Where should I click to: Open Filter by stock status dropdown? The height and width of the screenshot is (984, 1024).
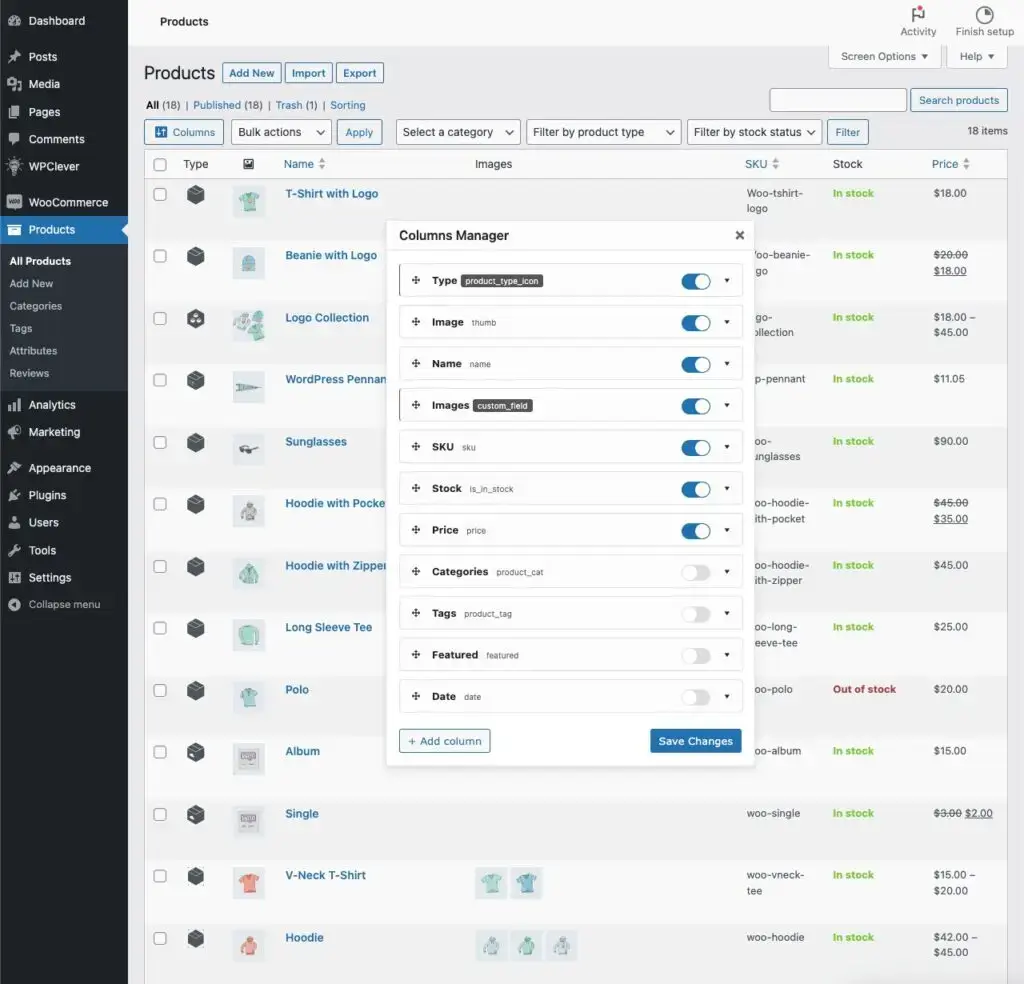pos(755,132)
